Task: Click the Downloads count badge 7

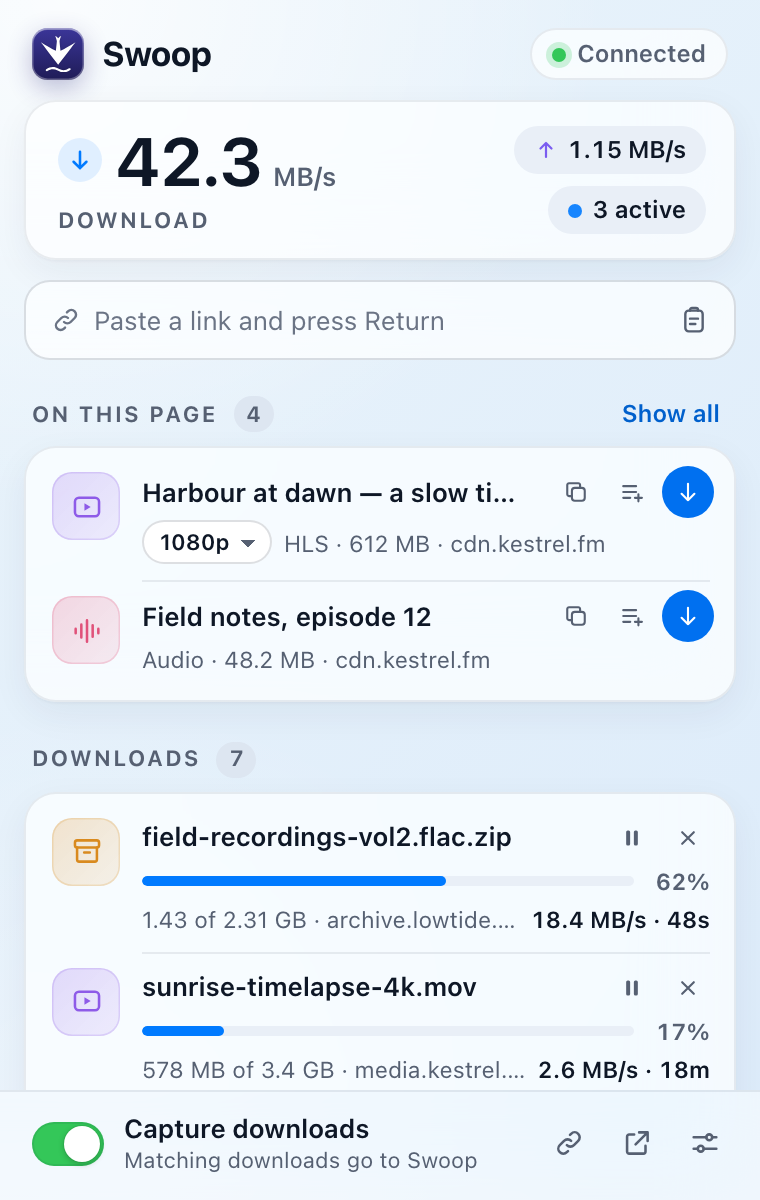Action: (x=236, y=759)
